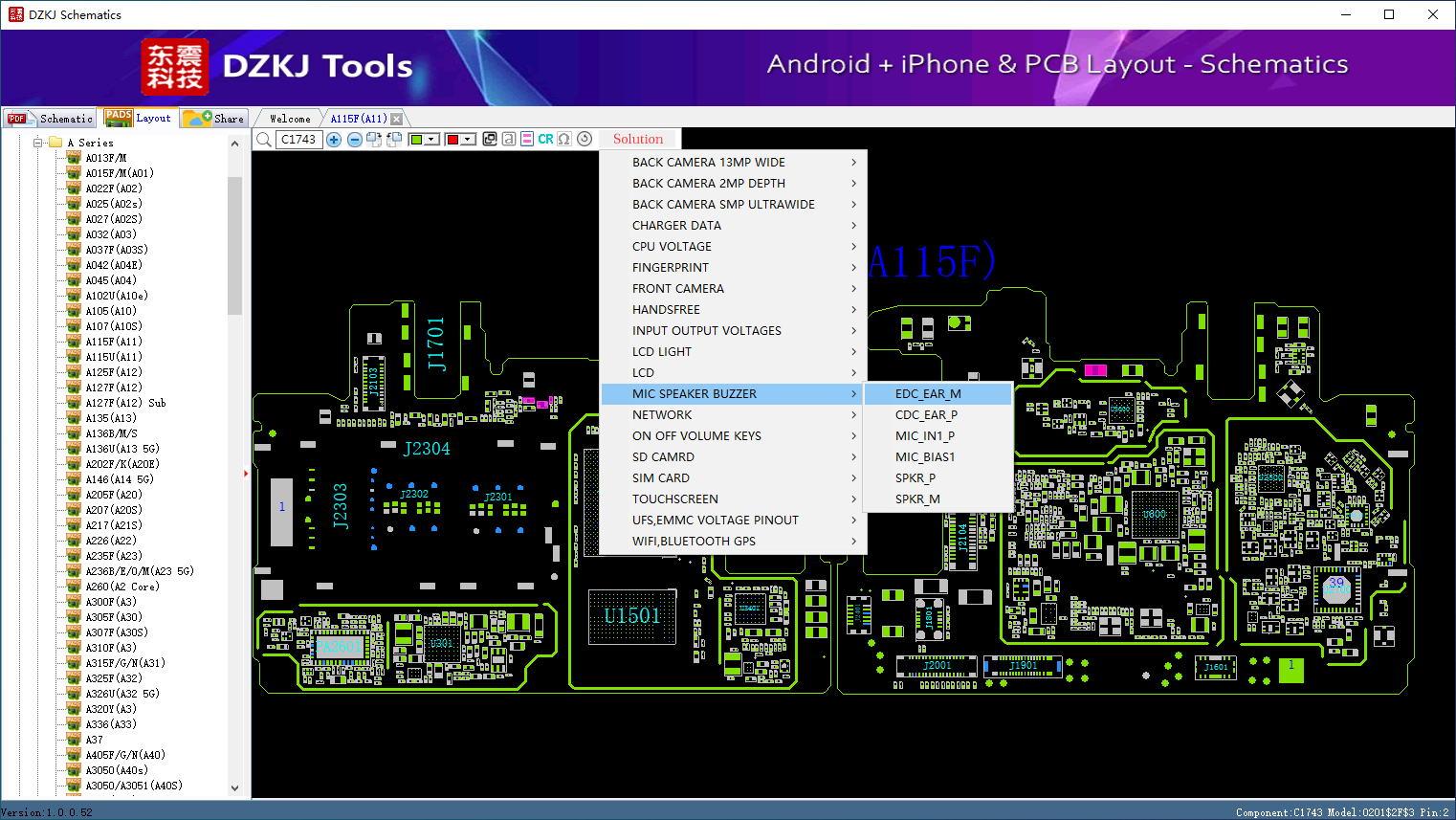The image size is (1456, 820).
Task: Open the Solution menu button
Action: tap(638, 139)
